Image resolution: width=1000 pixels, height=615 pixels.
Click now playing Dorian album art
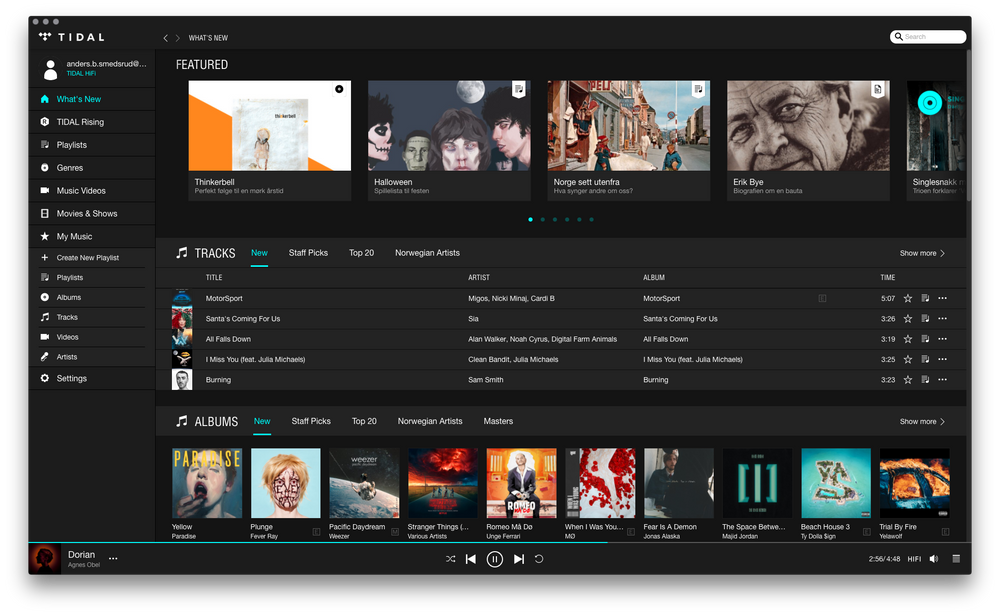point(45,559)
